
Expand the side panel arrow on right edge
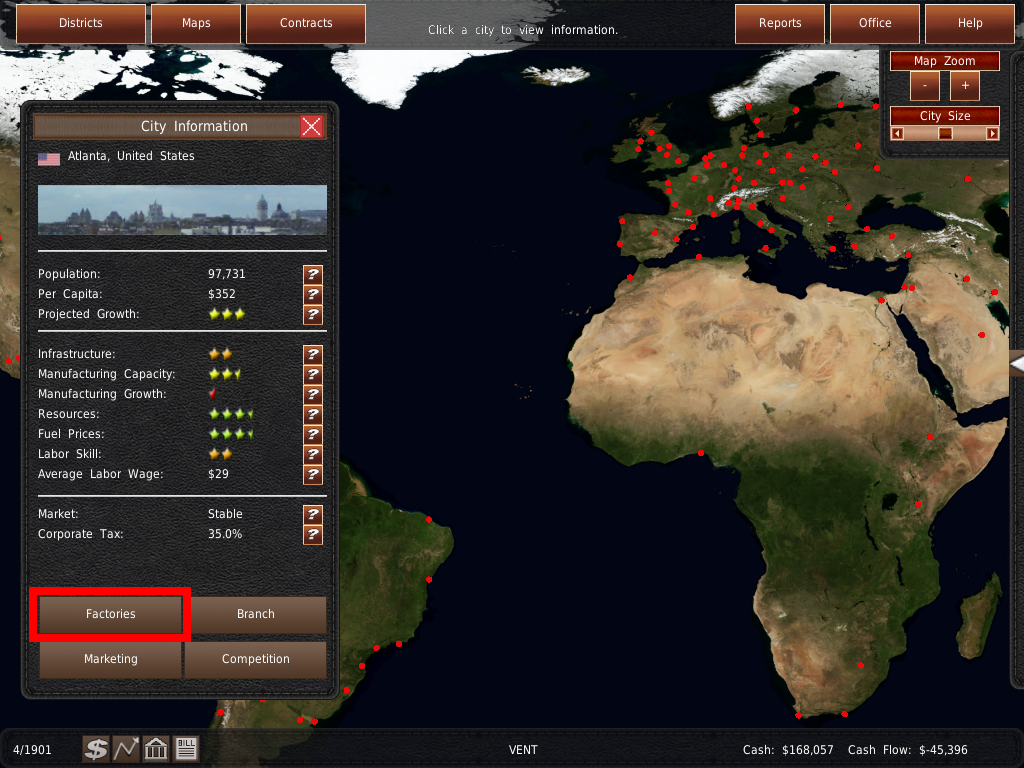(x=1016, y=365)
